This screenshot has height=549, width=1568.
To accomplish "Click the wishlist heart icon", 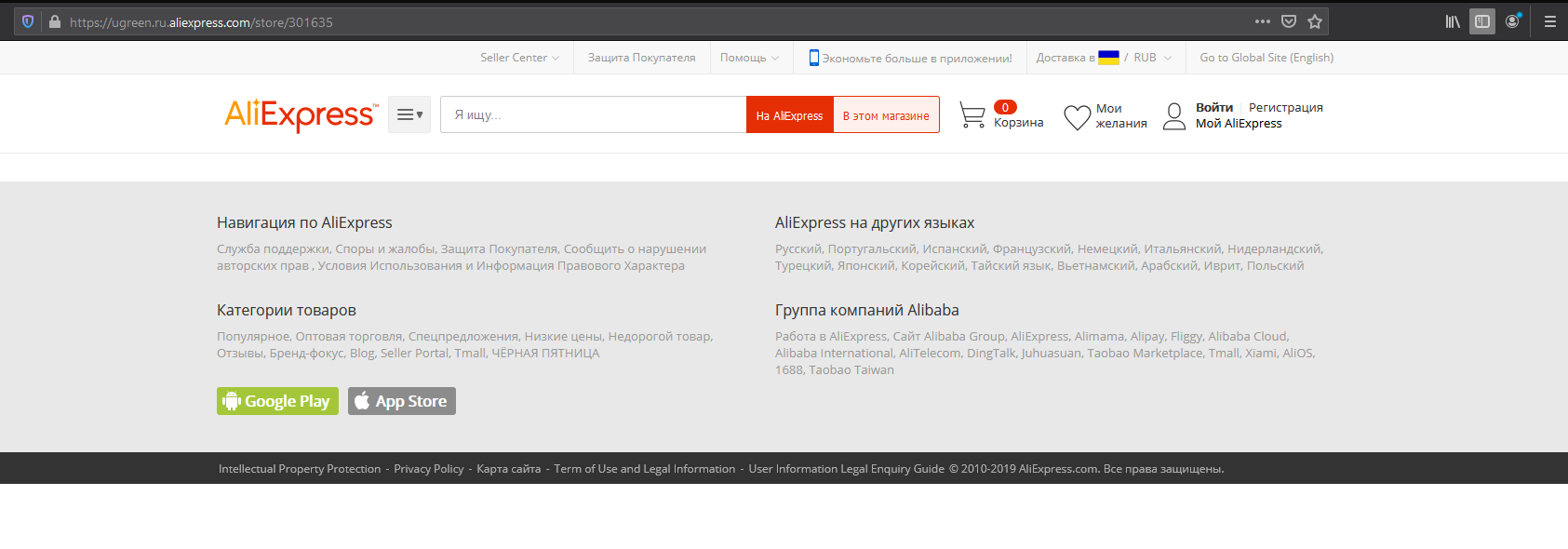I will tap(1078, 117).
